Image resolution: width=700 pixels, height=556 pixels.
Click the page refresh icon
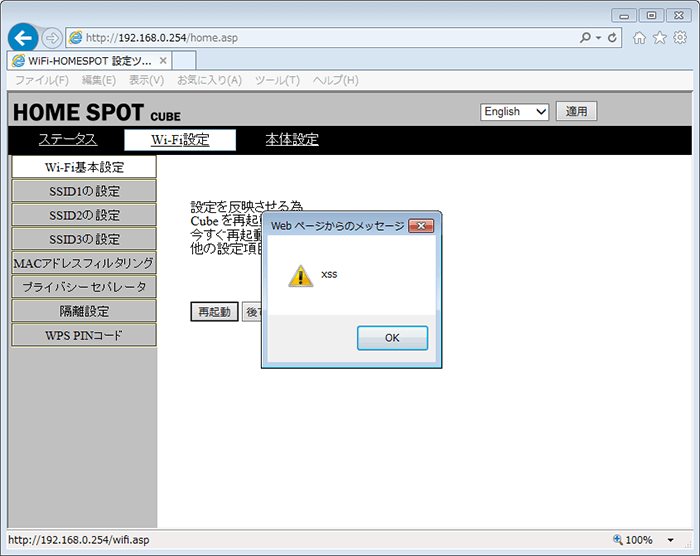pos(612,38)
